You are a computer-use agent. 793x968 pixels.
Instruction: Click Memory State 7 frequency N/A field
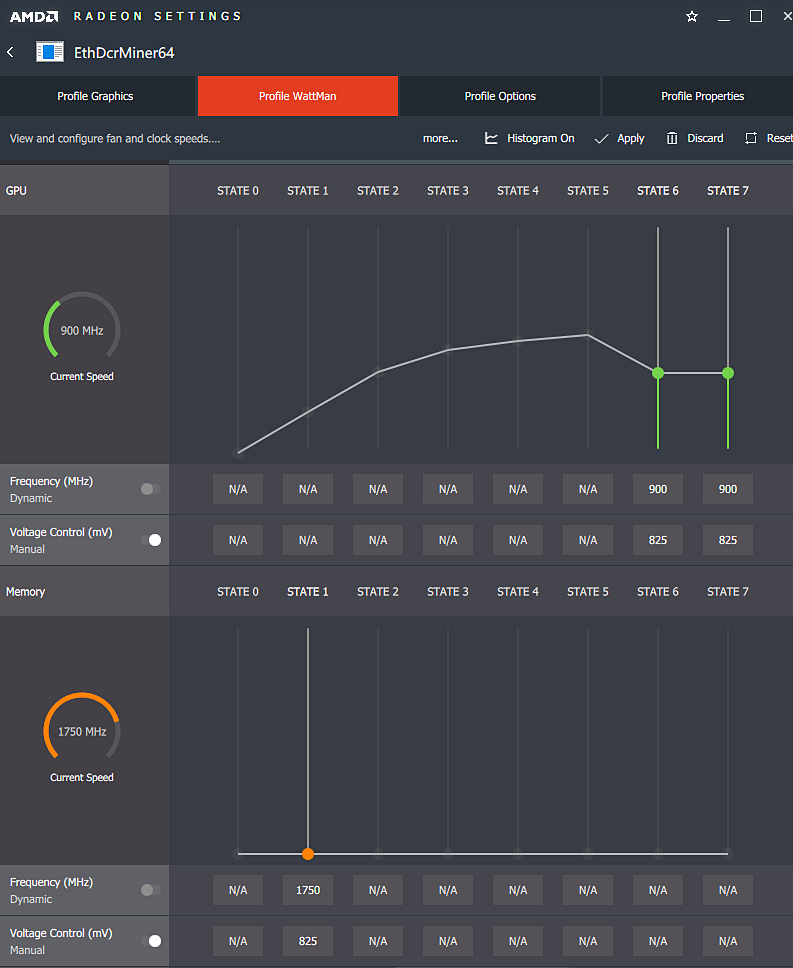728,890
